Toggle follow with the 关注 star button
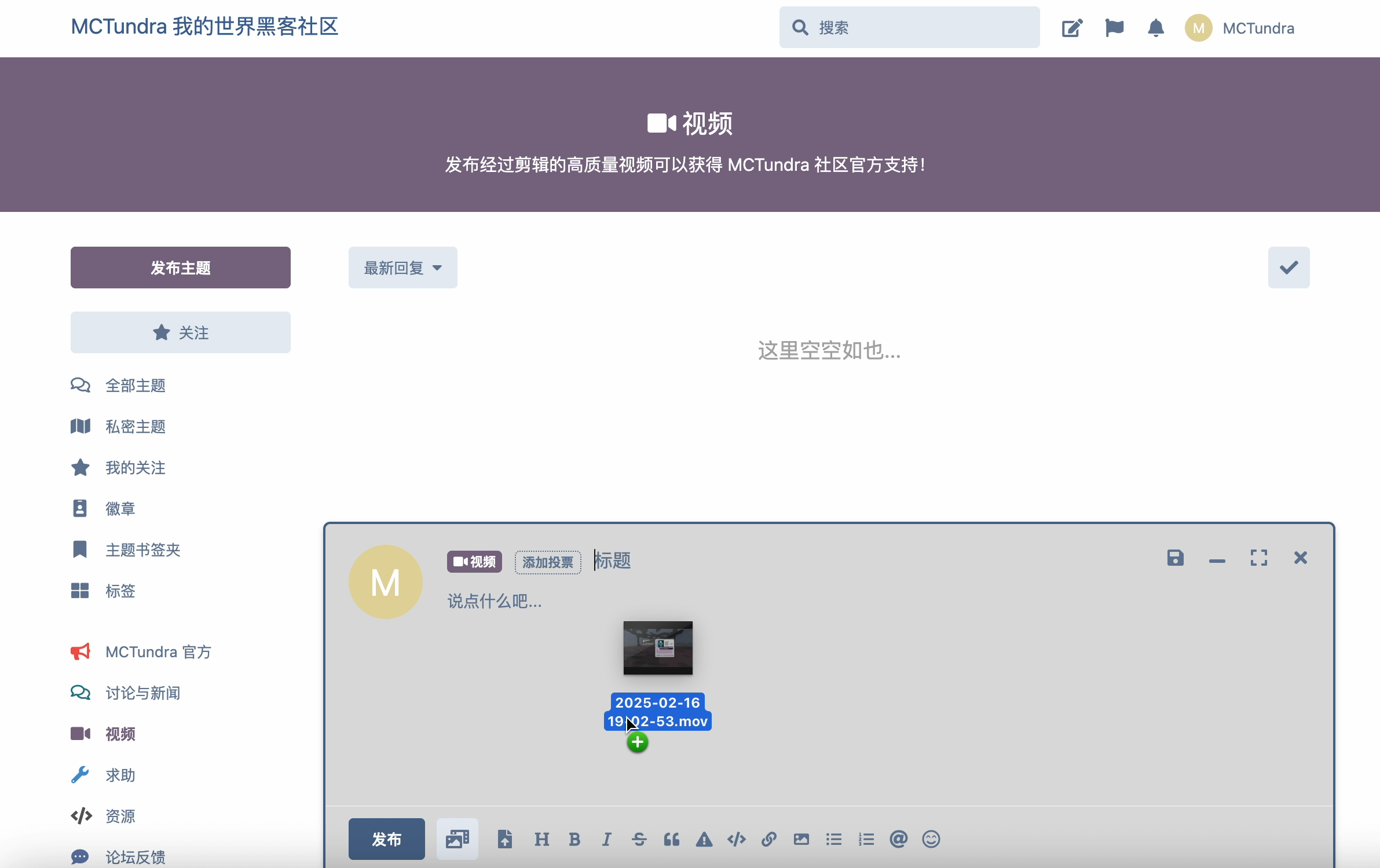The height and width of the screenshot is (868, 1380). point(181,332)
